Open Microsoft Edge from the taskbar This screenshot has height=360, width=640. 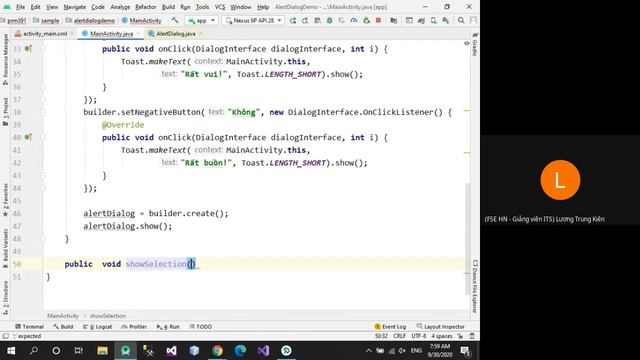click(240, 351)
